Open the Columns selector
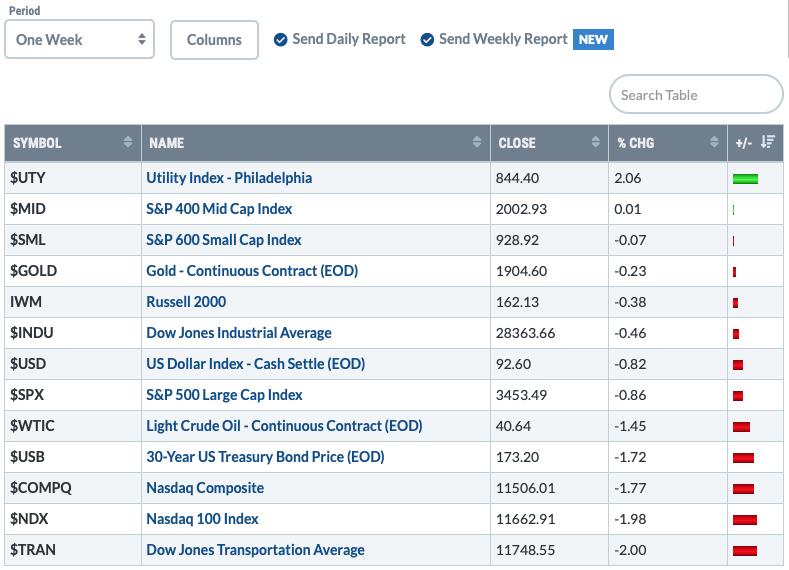 [214, 40]
